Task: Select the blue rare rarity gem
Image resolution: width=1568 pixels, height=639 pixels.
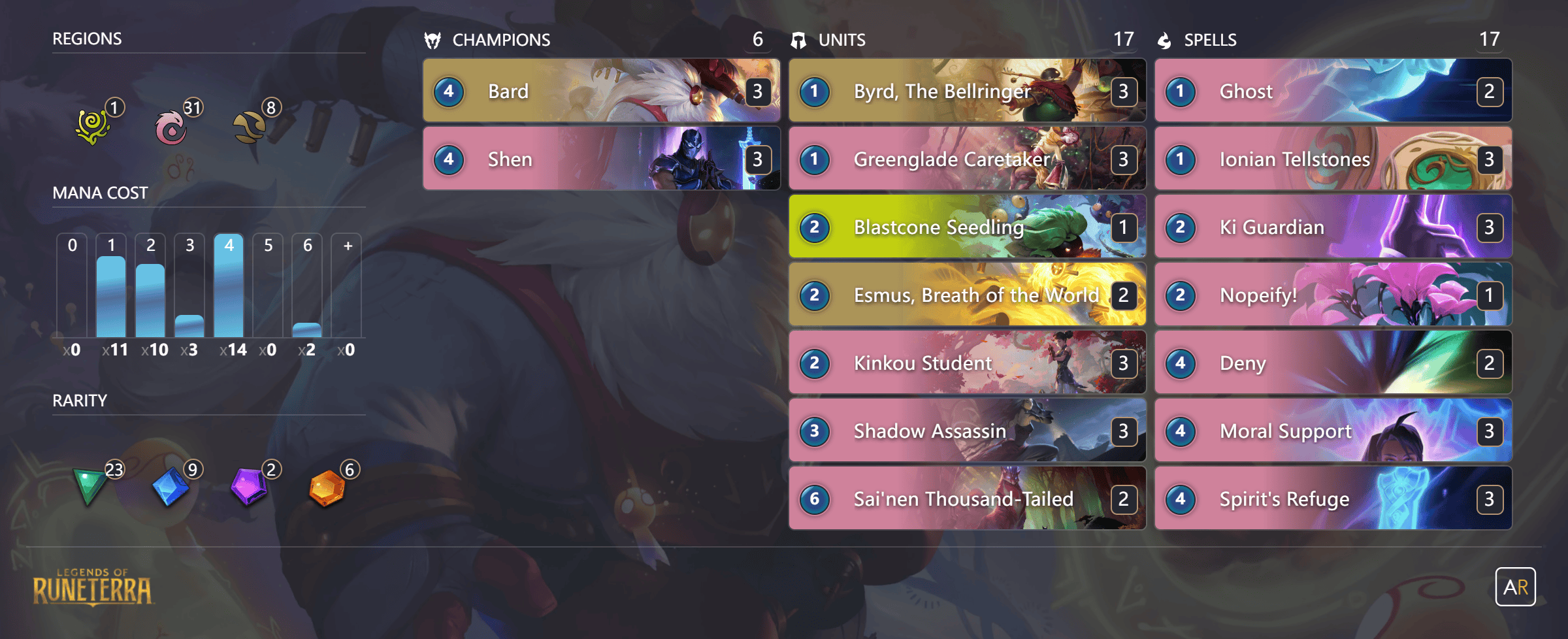Action: coord(170,487)
